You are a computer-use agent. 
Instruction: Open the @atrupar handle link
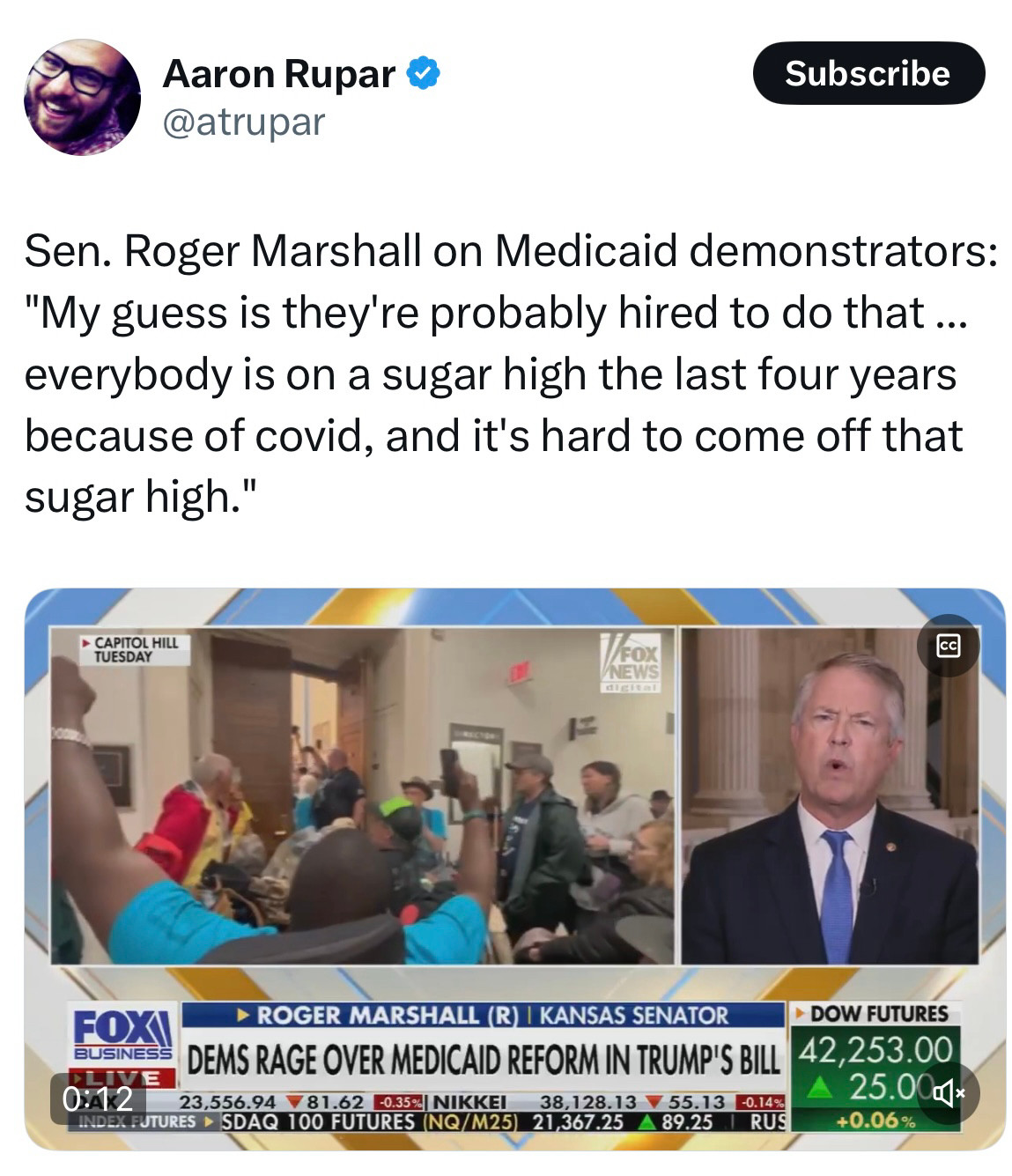pos(244,122)
